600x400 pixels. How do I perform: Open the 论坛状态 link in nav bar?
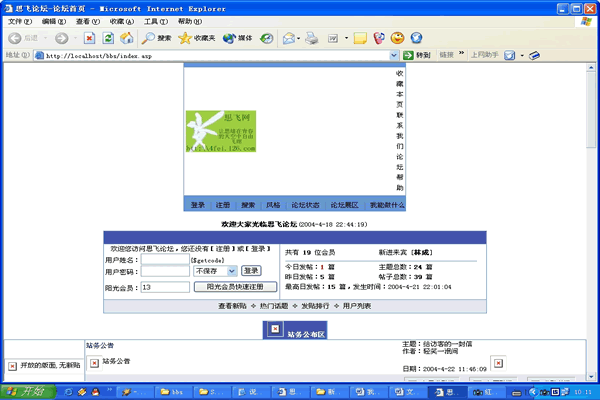pos(305,204)
